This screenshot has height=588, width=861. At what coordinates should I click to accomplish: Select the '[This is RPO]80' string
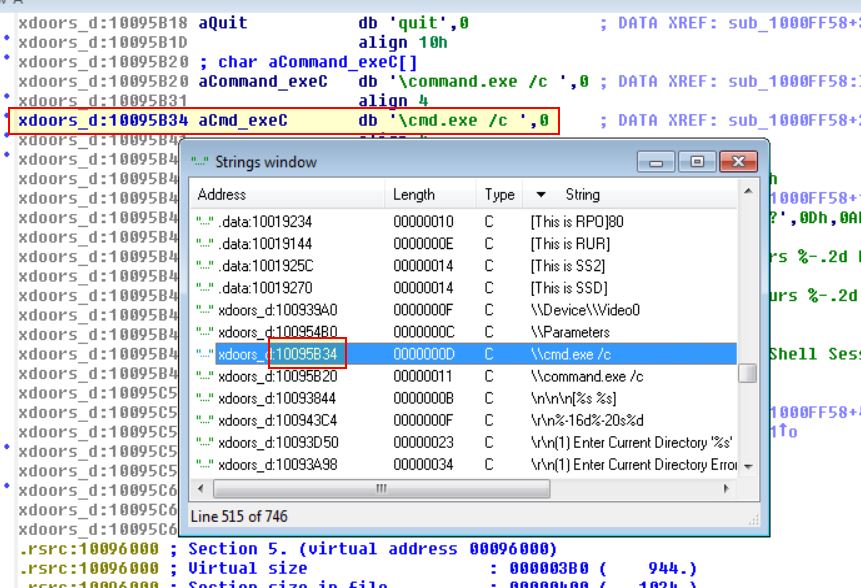click(x=577, y=221)
